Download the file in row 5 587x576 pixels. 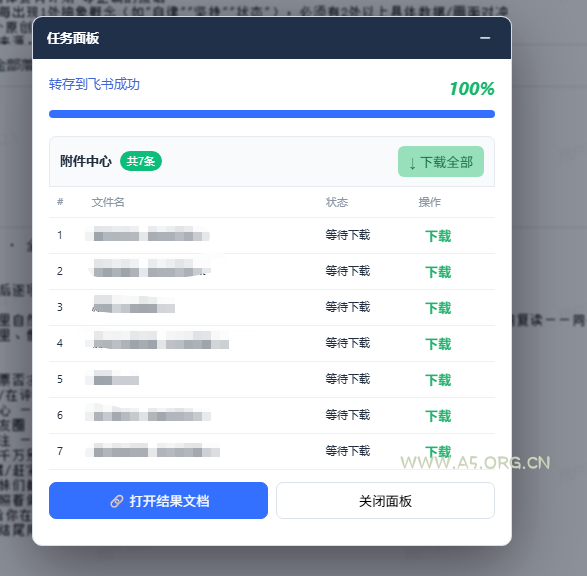coord(438,380)
